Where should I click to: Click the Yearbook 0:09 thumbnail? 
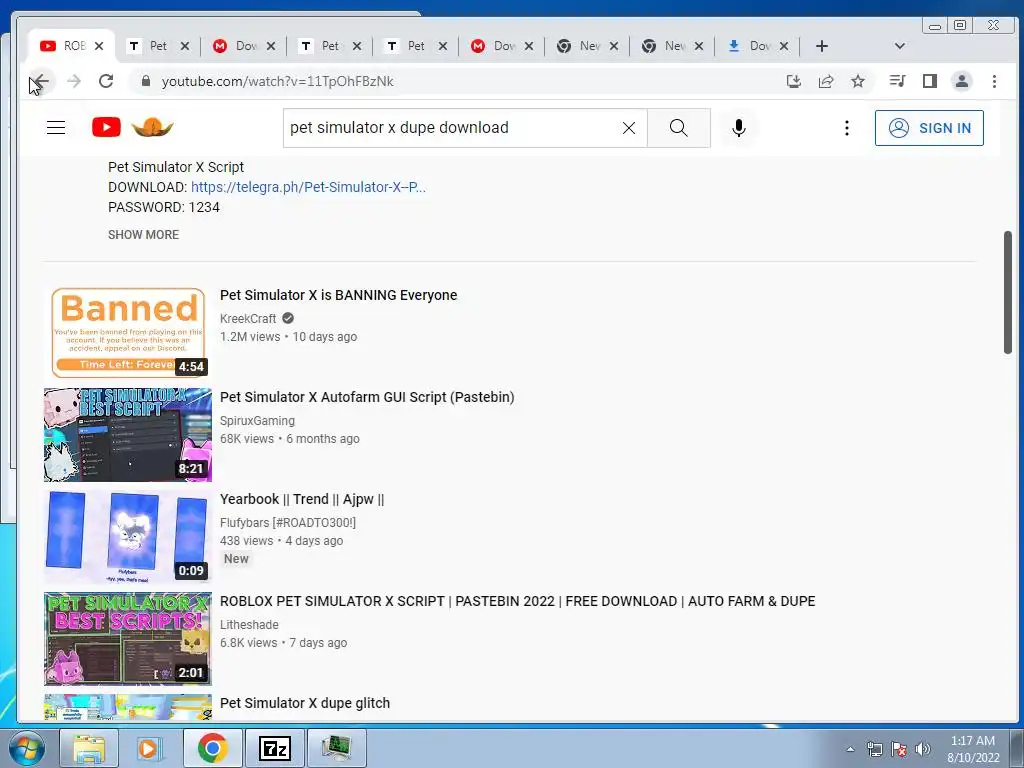[x=128, y=537]
